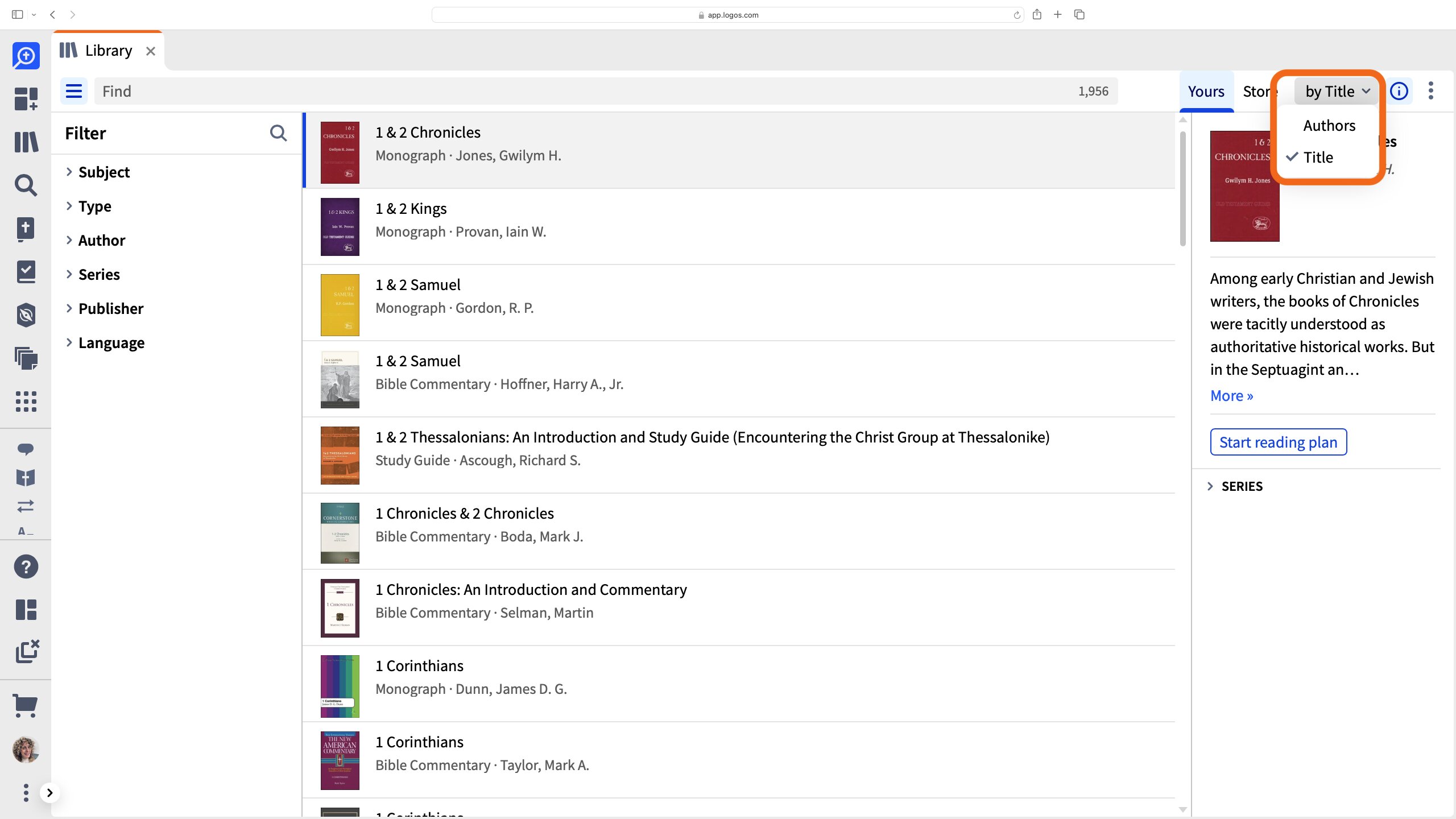Select 1 & 2 Kings by Provan
The width and height of the screenshot is (1456, 819).
tap(739, 227)
